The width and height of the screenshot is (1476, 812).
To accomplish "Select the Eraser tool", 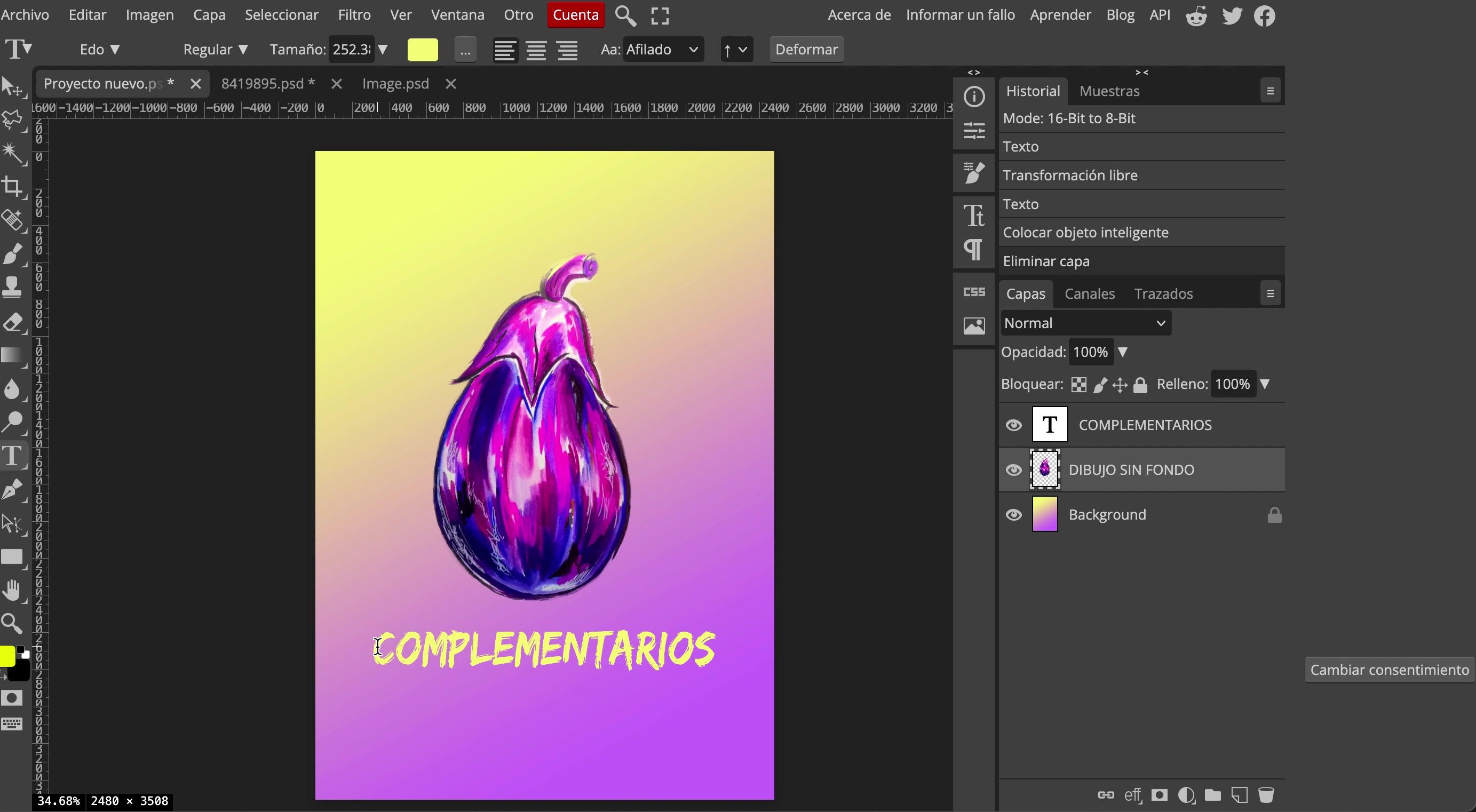I will (x=12, y=322).
